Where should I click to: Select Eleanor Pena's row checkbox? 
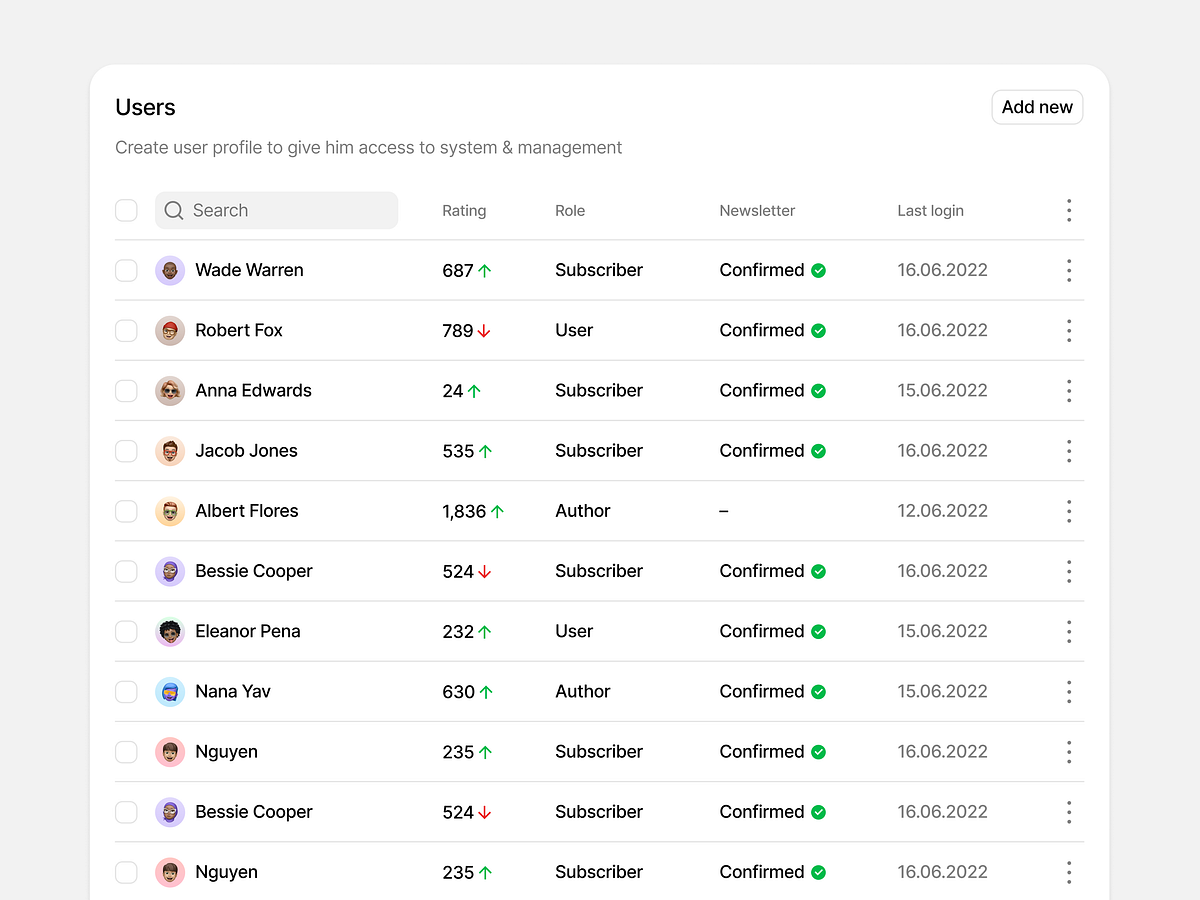(x=126, y=631)
